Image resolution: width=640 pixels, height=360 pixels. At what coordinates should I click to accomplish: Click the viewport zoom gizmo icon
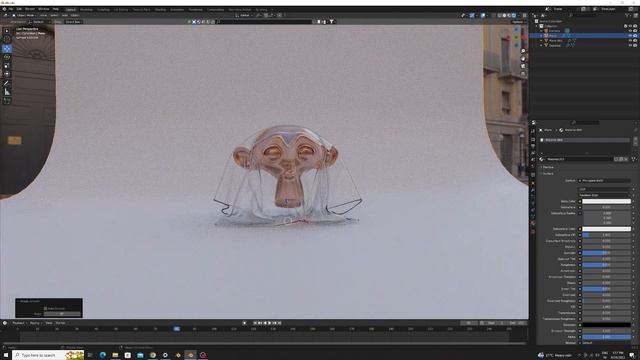pyautogui.click(x=523, y=51)
